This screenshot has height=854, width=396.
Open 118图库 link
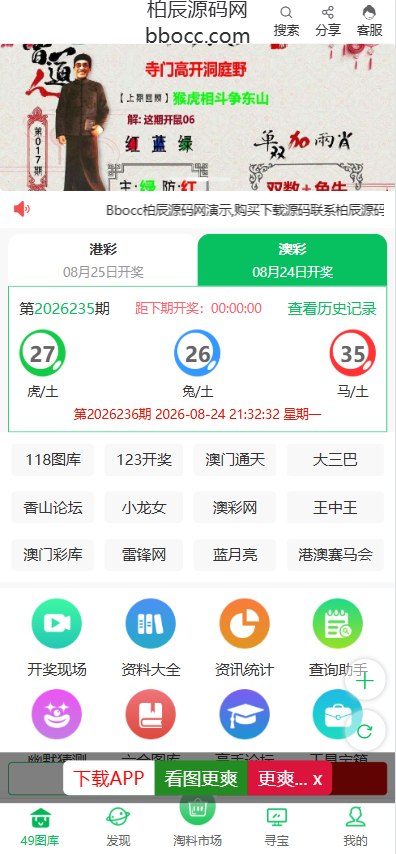point(53,460)
